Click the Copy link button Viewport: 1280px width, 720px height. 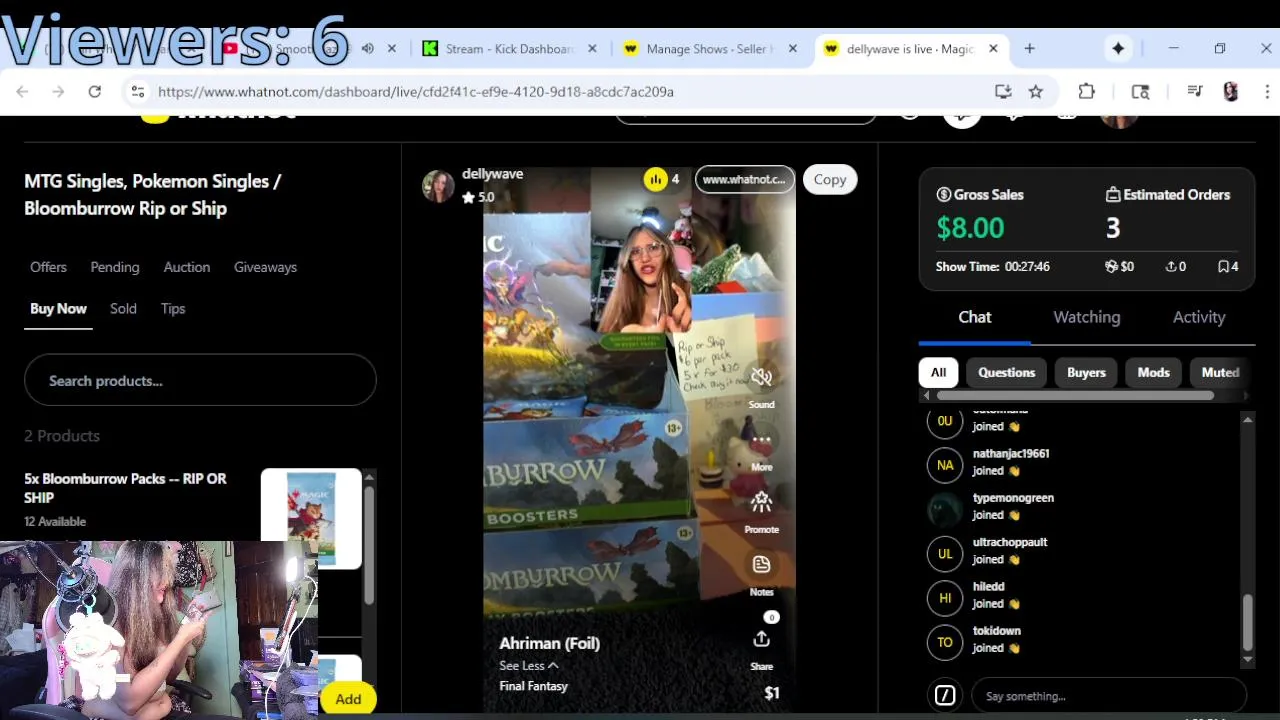tap(829, 179)
